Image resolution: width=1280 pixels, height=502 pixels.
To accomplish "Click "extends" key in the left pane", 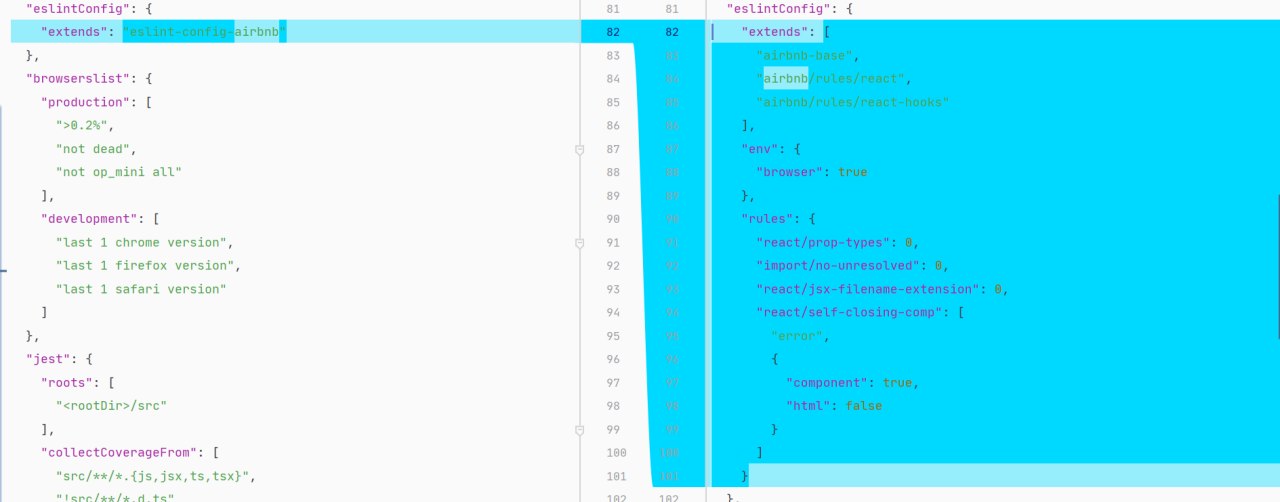I will [76, 32].
